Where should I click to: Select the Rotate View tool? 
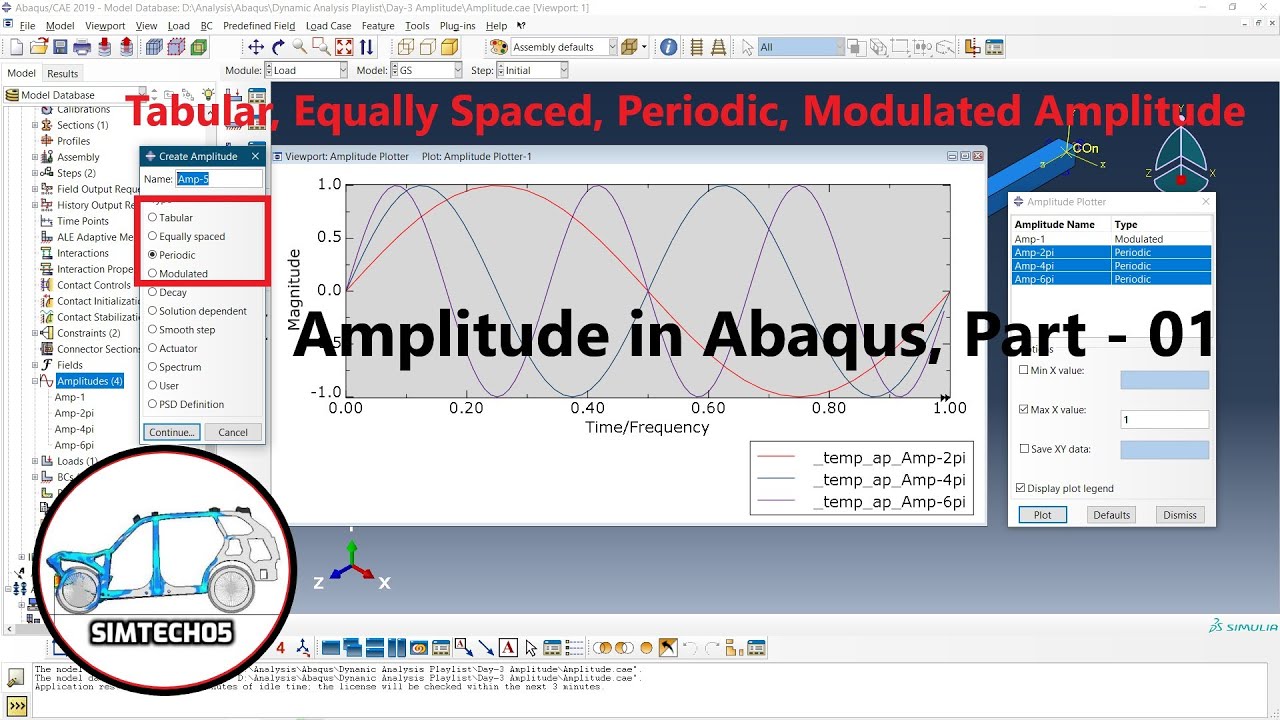pyautogui.click(x=278, y=47)
